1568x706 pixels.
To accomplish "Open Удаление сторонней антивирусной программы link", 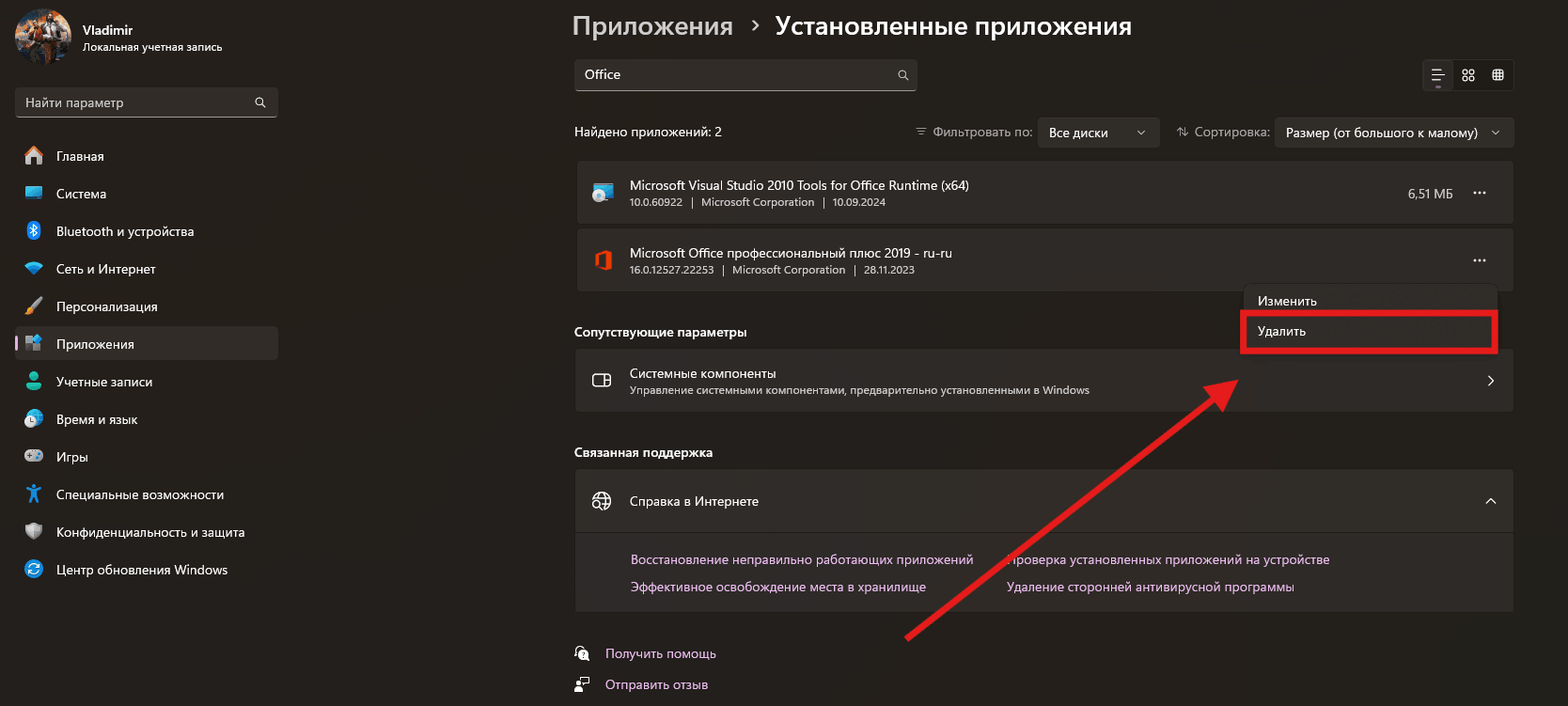I will click(x=1150, y=587).
